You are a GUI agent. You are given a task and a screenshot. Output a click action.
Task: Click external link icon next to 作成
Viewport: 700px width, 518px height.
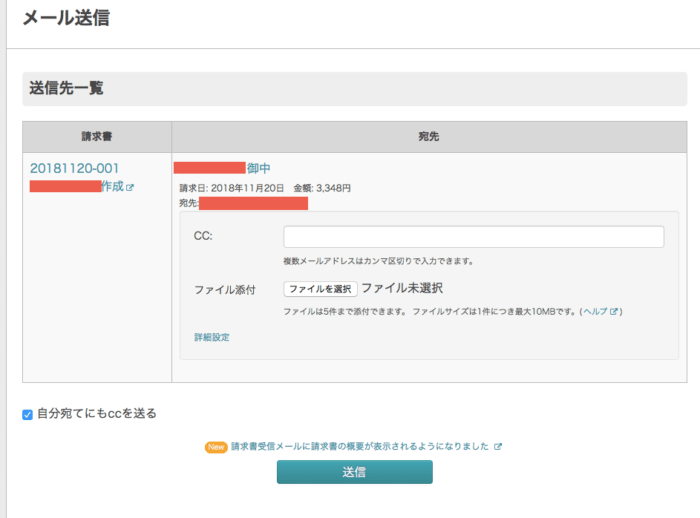[130, 187]
